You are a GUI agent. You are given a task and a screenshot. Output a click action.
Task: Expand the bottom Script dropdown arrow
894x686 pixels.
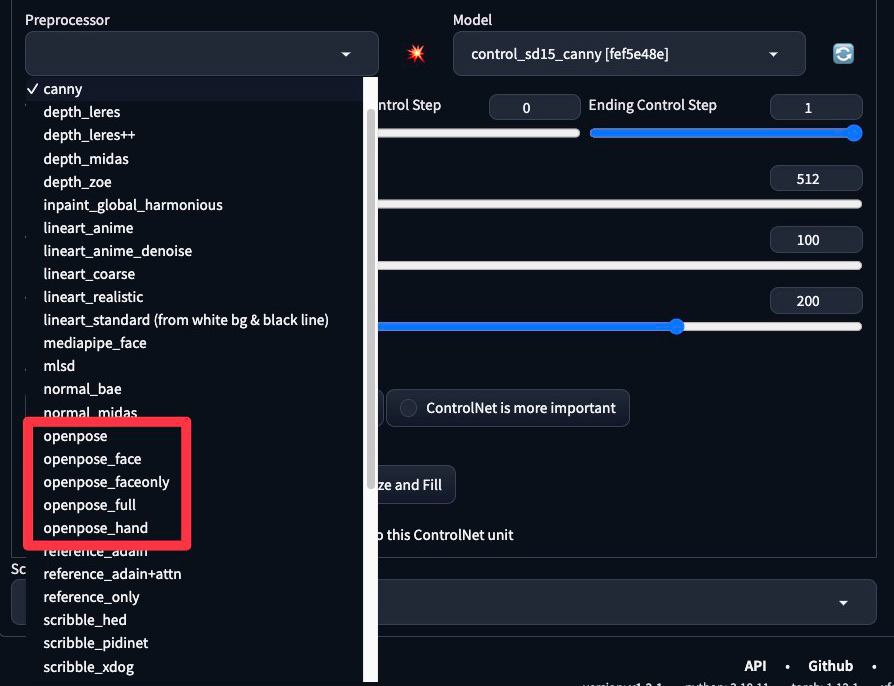843,603
